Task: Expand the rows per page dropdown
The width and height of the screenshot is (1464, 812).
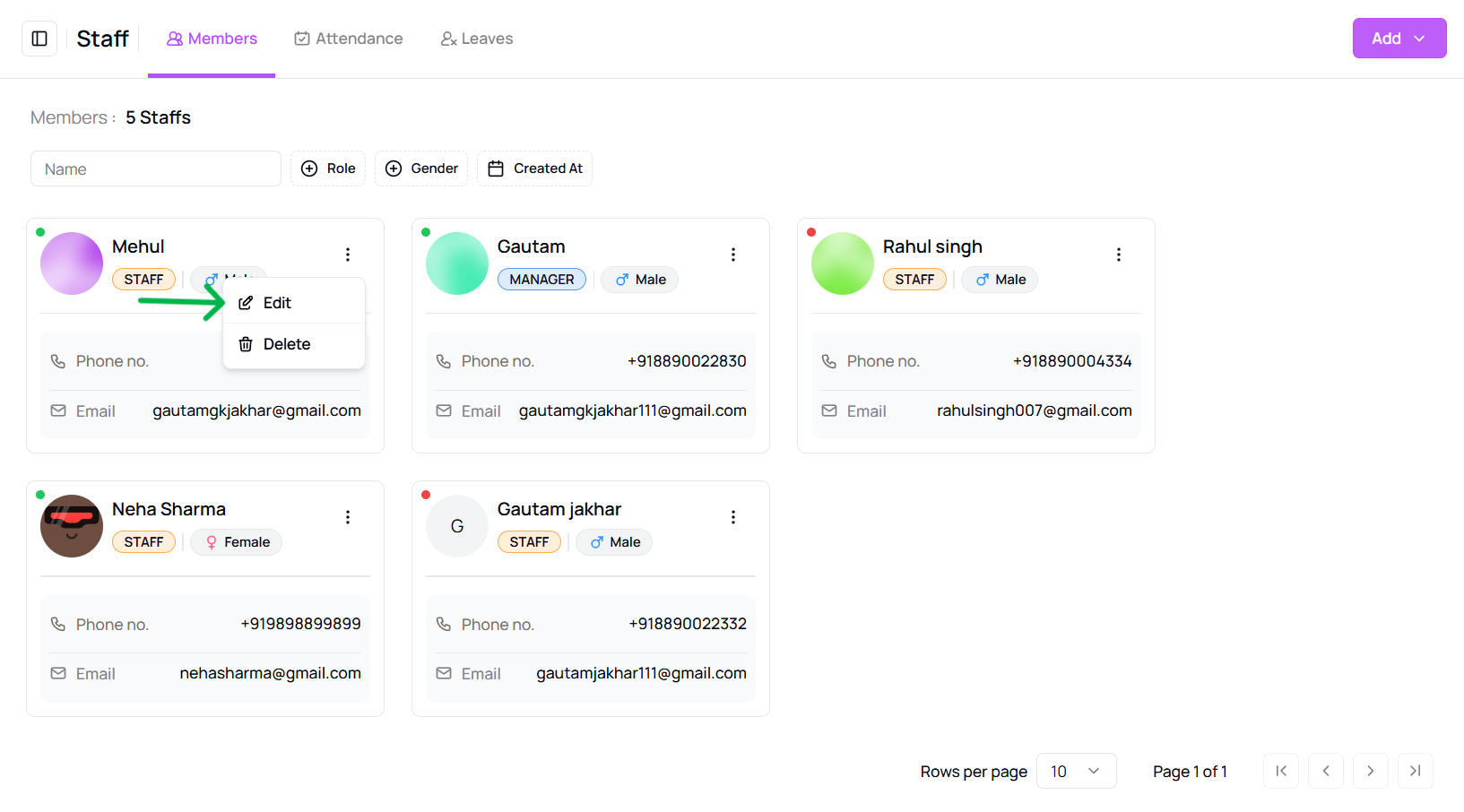Action: (1076, 771)
